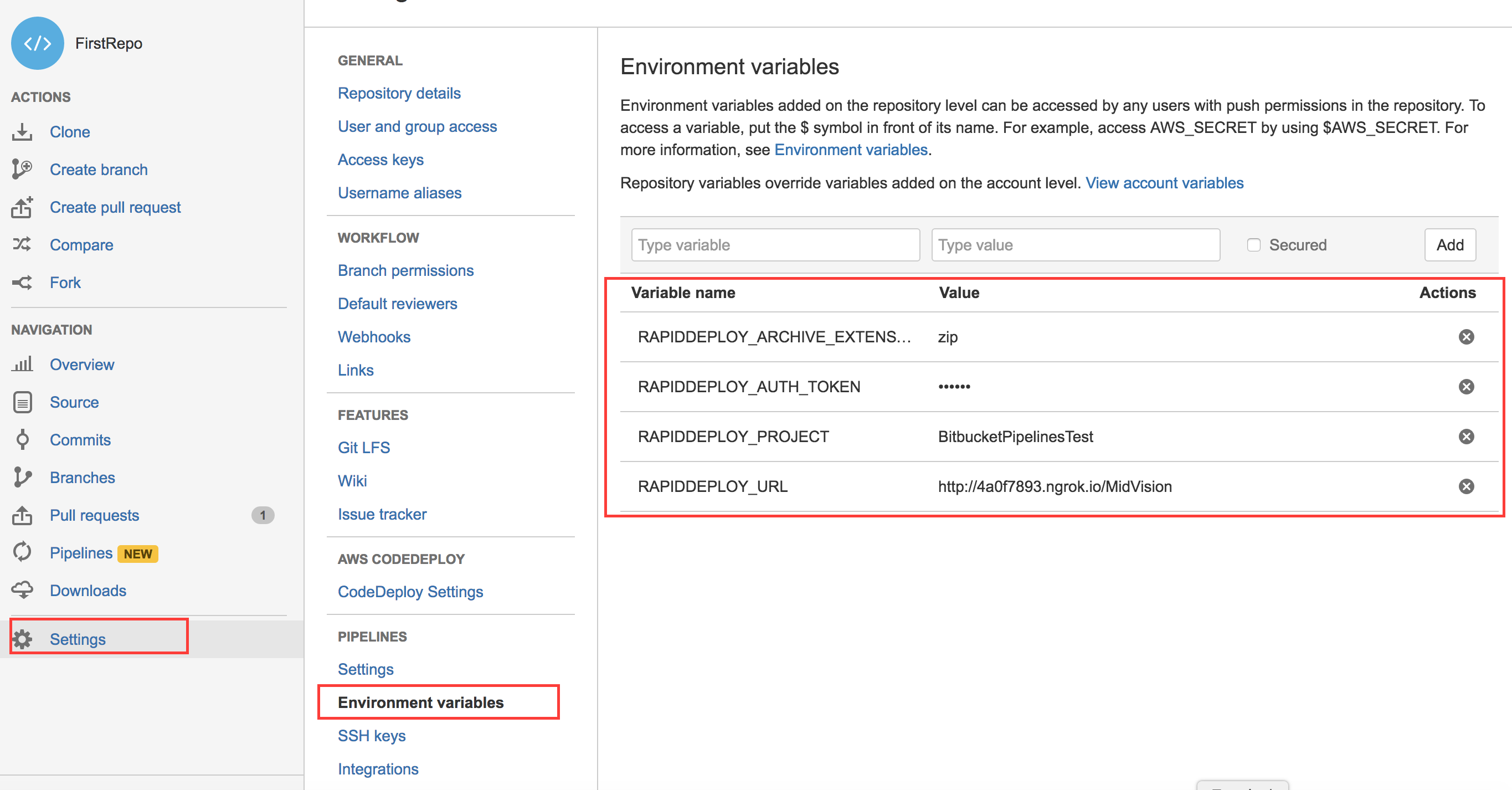
Task: Click the FirstRepo repository avatar
Action: click(37, 43)
